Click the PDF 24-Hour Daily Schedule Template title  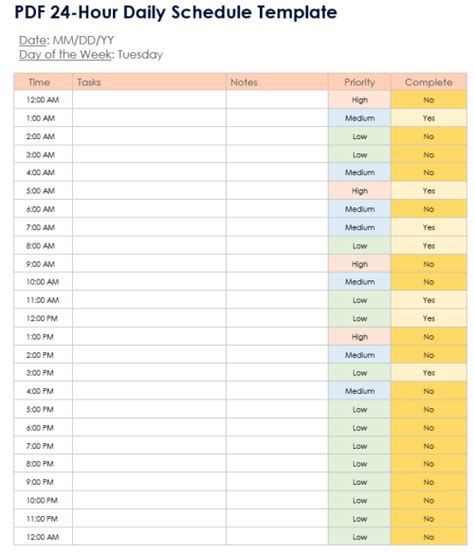click(x=176, y=12)
